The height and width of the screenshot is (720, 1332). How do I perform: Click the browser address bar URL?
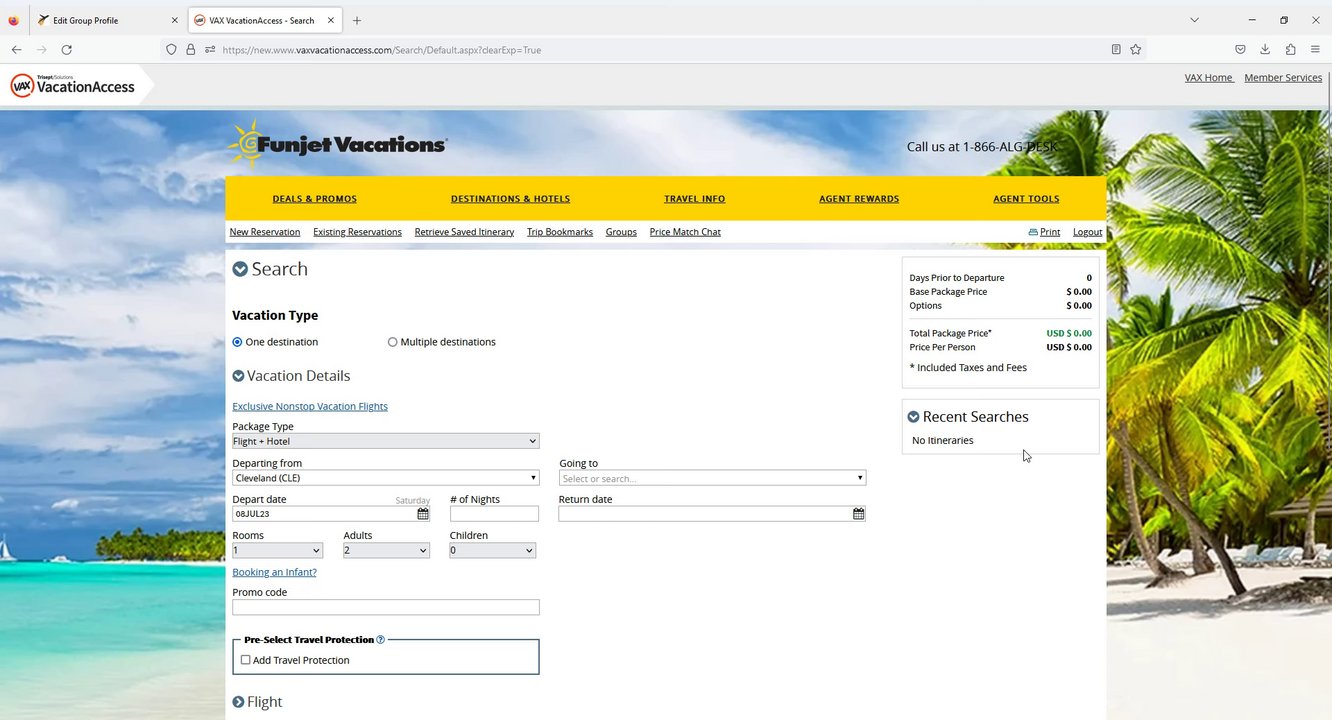[381, 50]
